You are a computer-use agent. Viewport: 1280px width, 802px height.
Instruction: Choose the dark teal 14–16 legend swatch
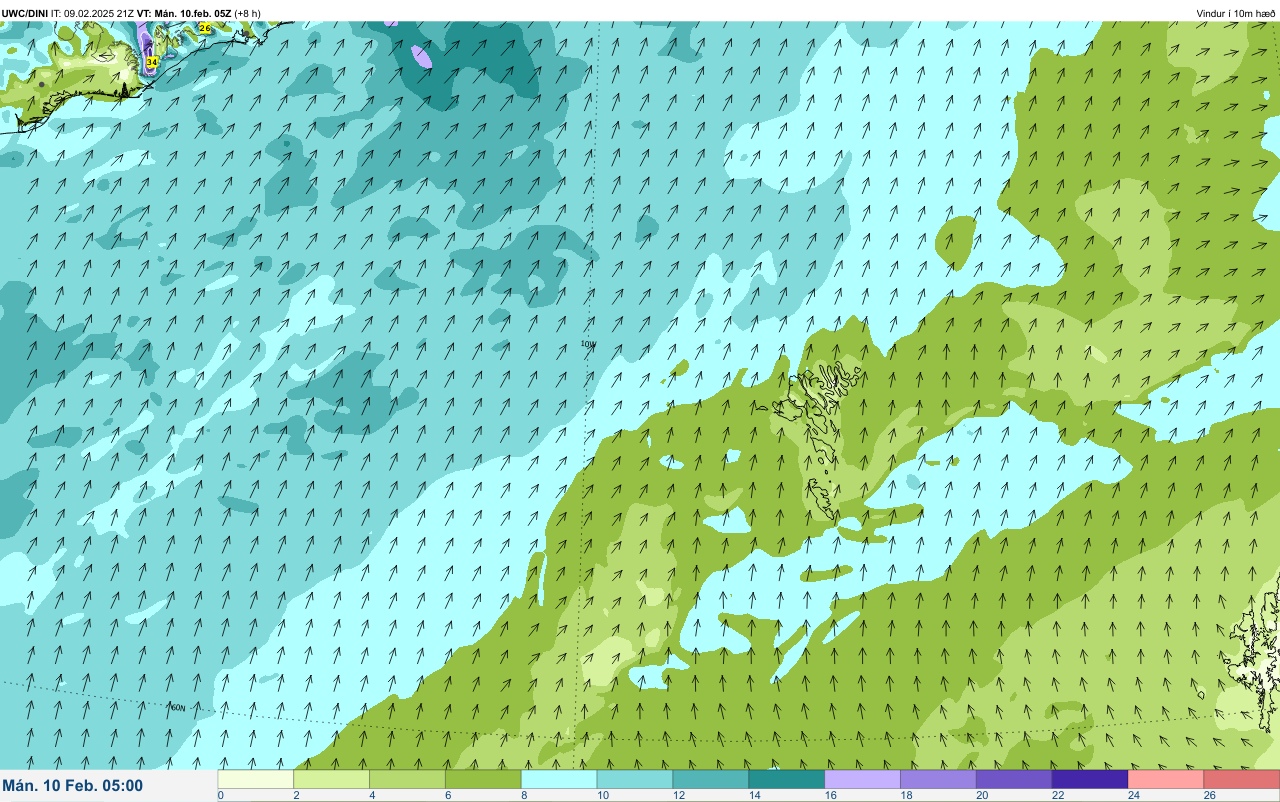pos(788,779)
